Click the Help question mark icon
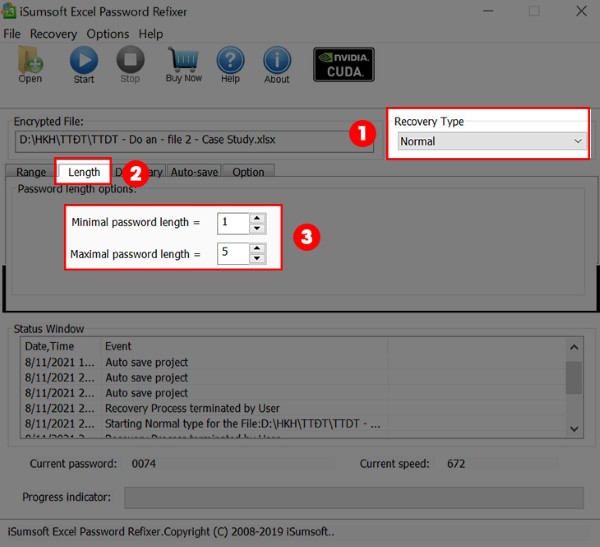This screenshot has height=547, width=600. click(230, 64)
